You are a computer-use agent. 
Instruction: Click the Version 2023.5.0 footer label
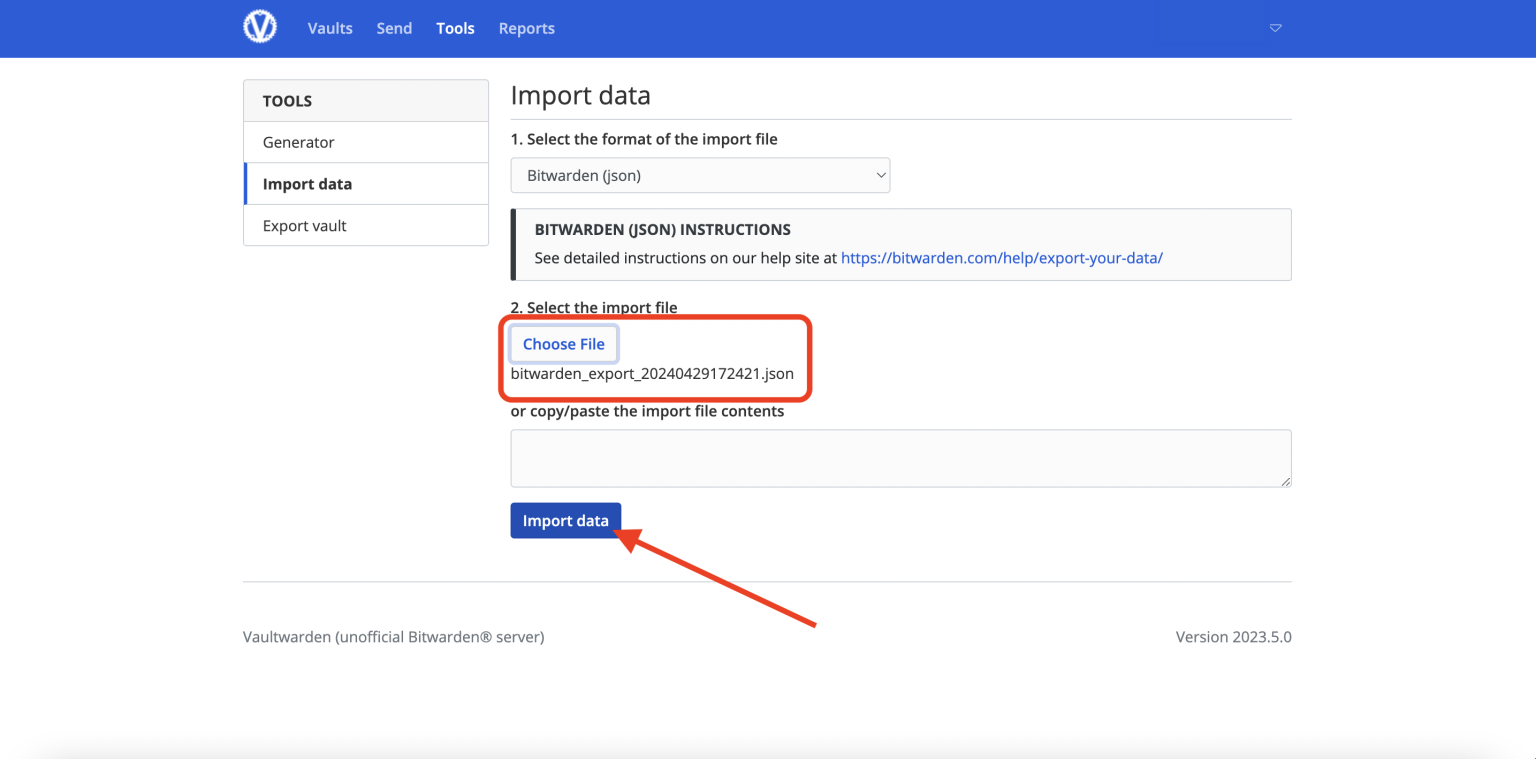pos(1232,636)
